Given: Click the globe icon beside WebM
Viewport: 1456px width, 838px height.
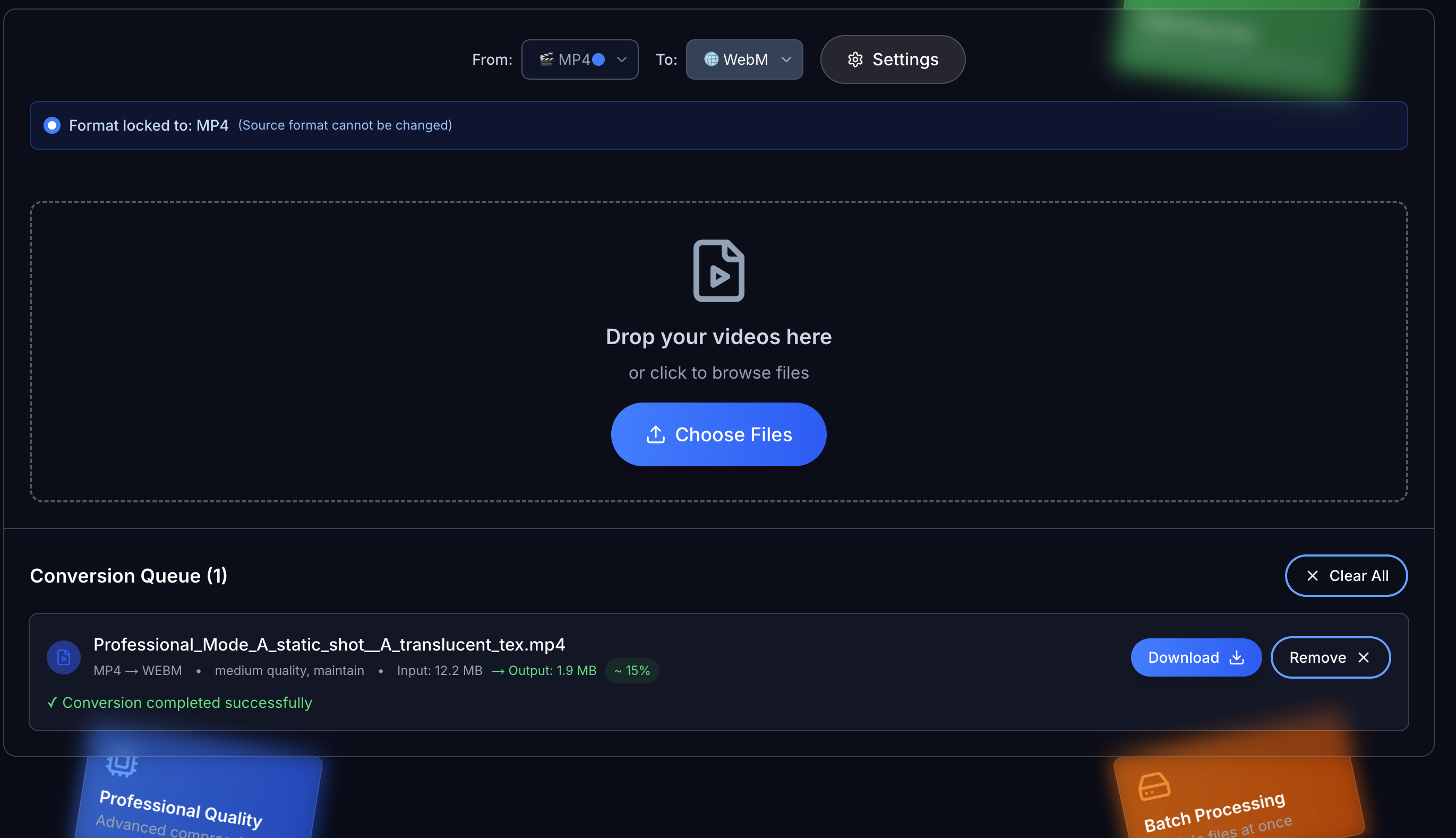Looking at the screenshot, I should (712, 59).
